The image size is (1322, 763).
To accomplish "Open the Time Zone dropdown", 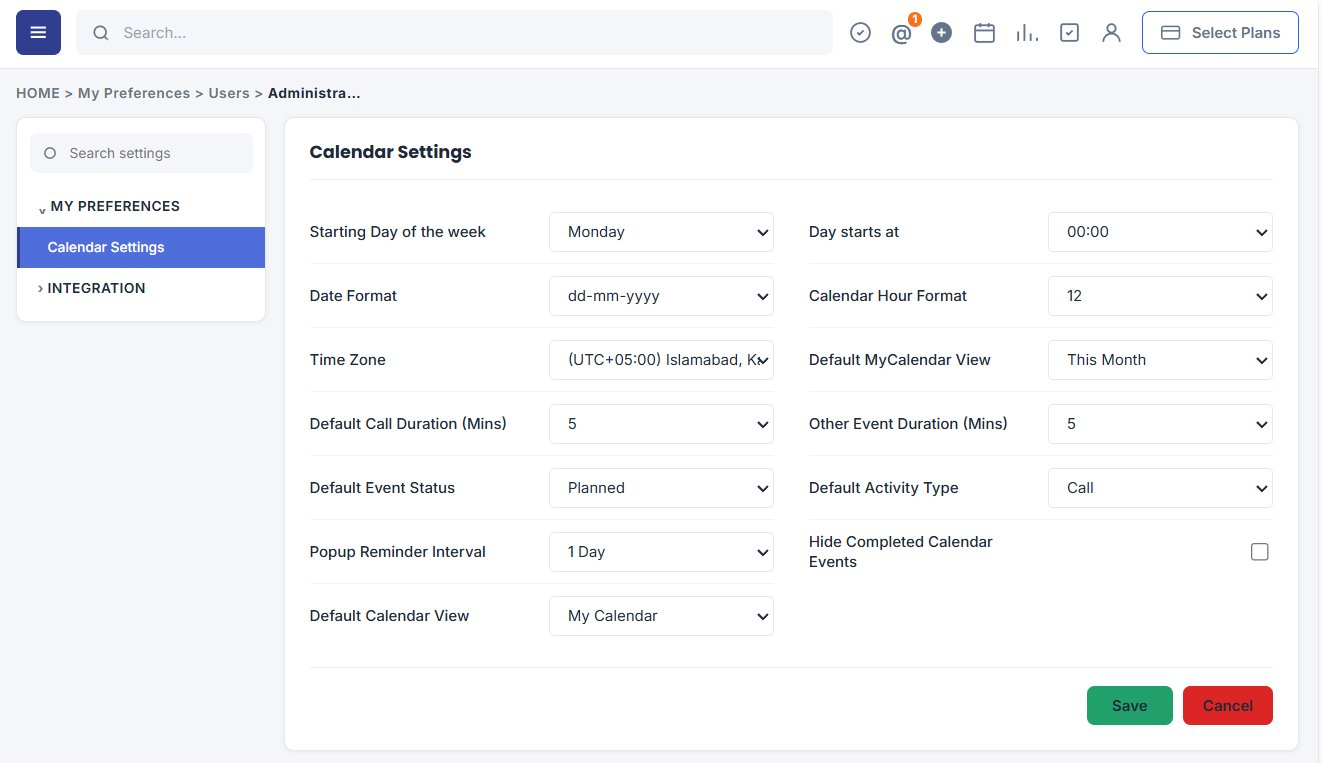I will click(661, 360).
